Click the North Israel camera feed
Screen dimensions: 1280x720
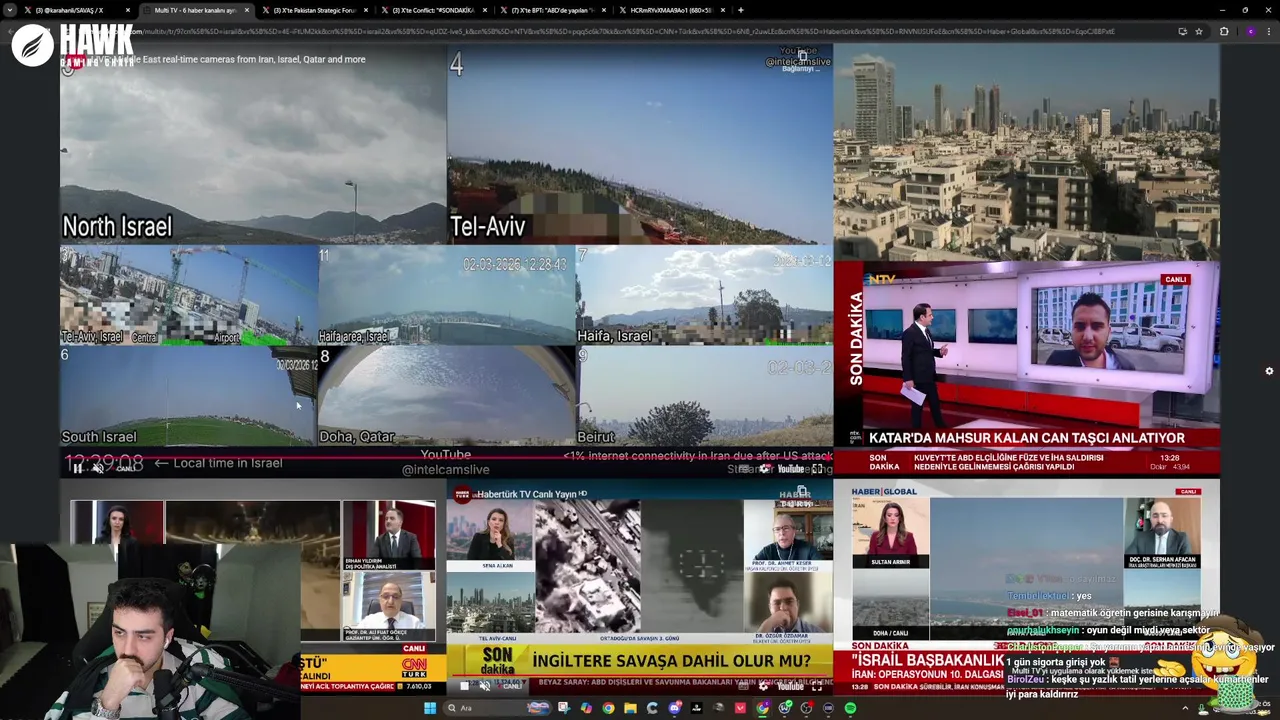(253, 144)
